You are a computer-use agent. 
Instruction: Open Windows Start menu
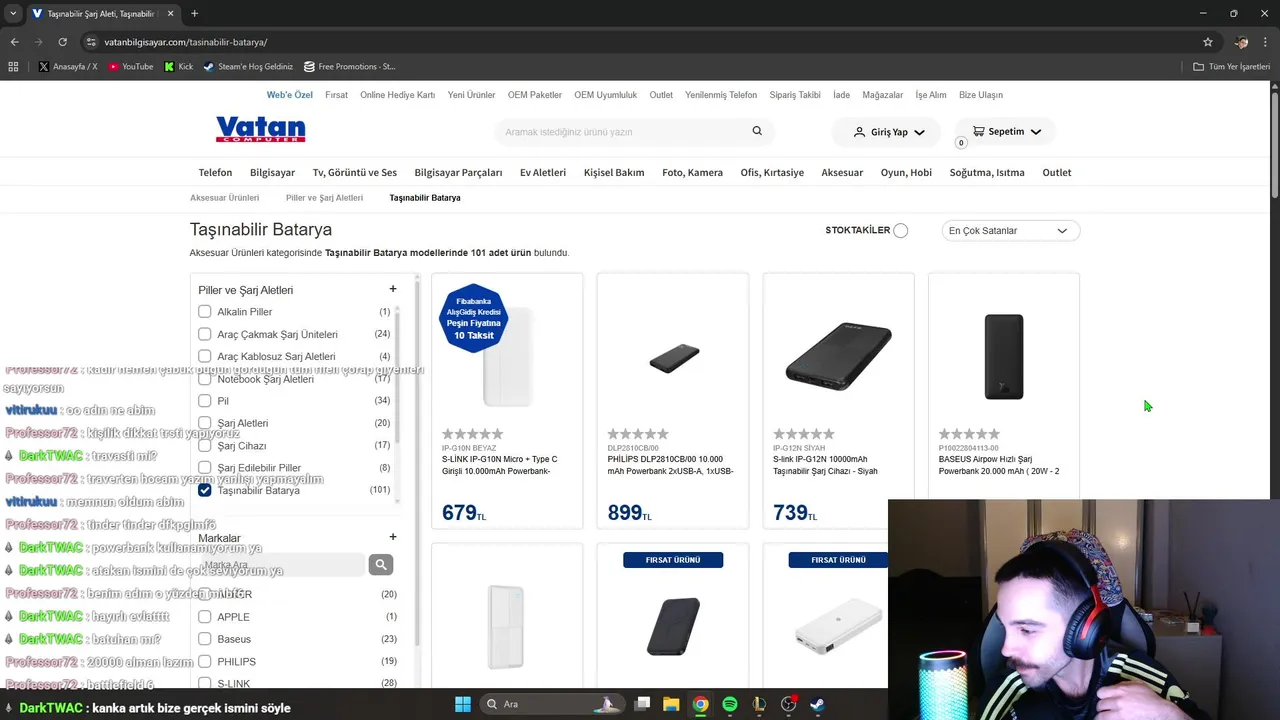coord(463,704)
